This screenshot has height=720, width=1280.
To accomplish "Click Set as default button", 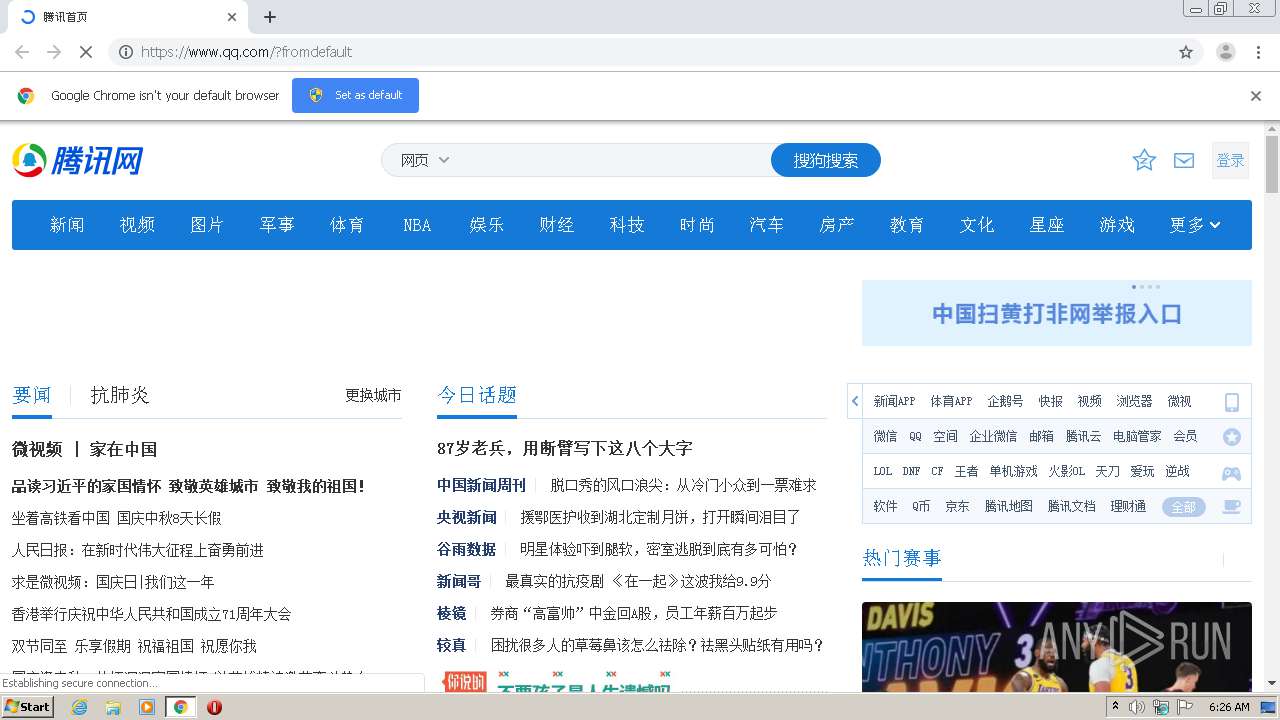I will point(355,95).
